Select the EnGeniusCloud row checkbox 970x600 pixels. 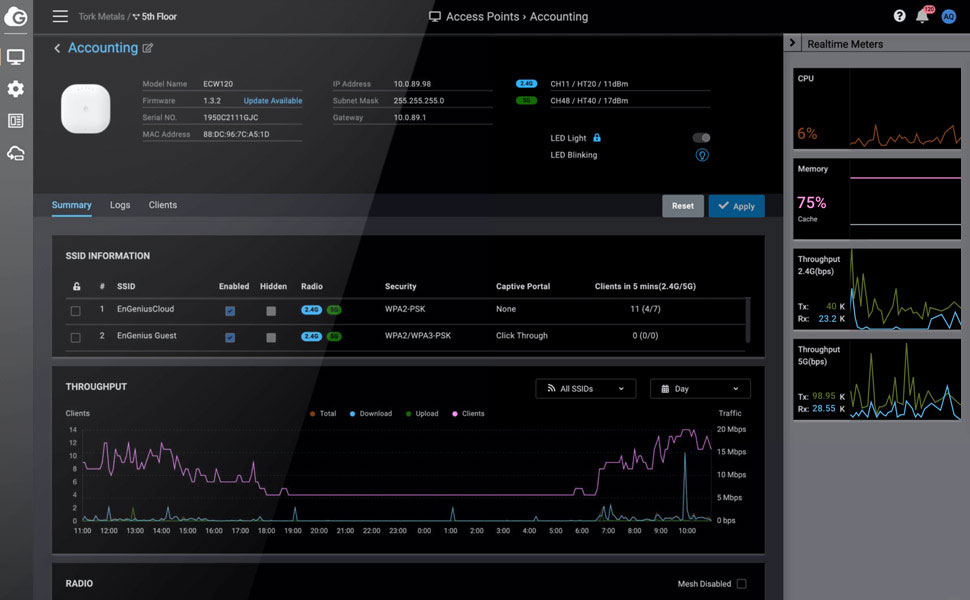75,311
